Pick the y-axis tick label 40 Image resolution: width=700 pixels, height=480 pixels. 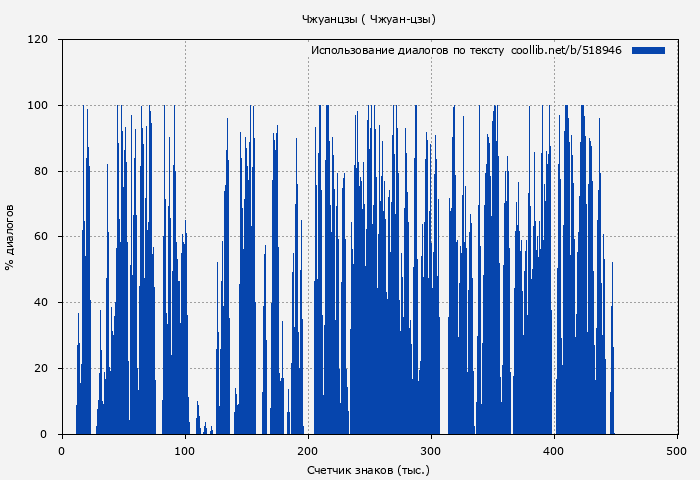coord(41,303)
